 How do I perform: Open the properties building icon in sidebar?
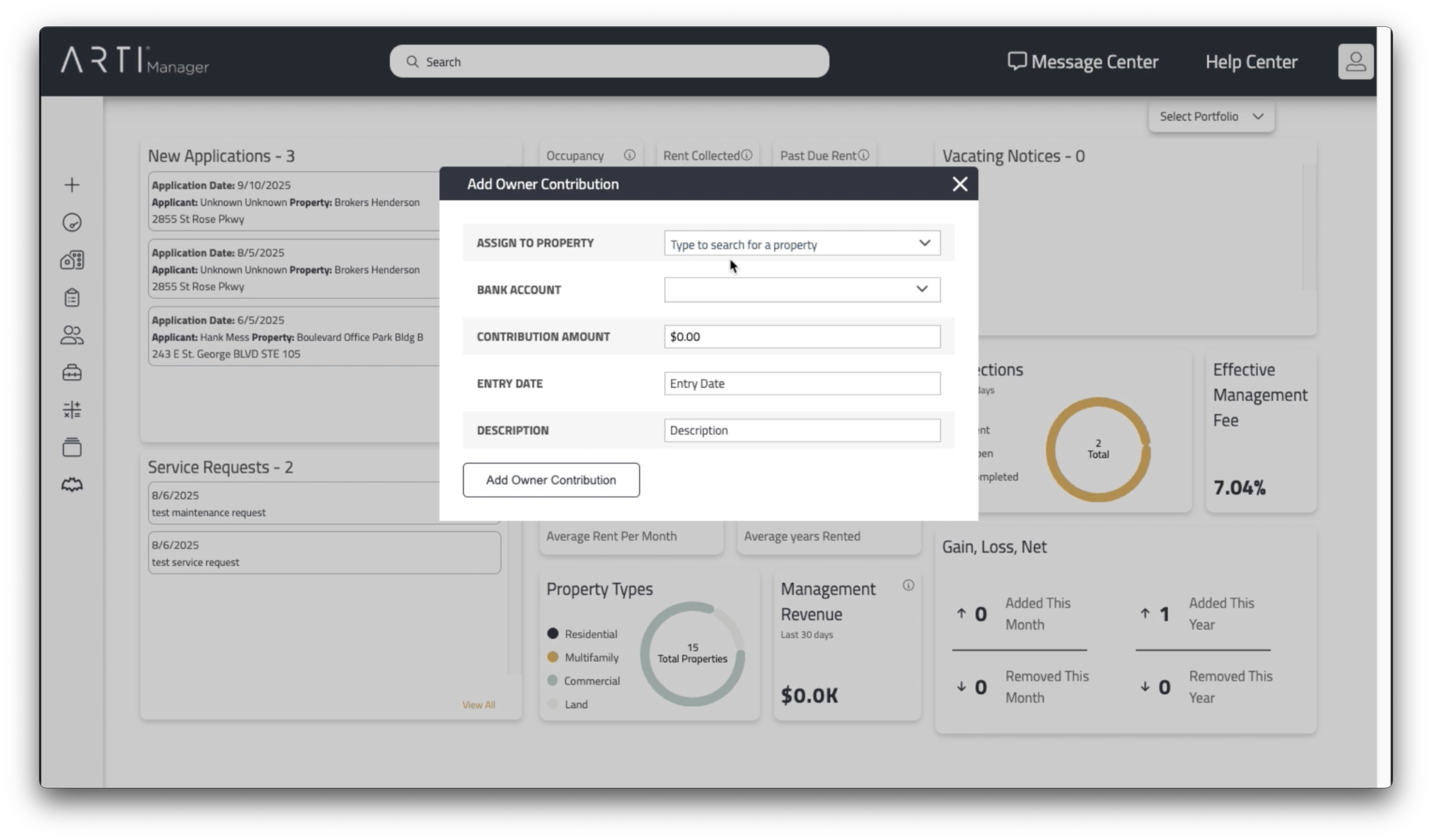tap(72, 260)
